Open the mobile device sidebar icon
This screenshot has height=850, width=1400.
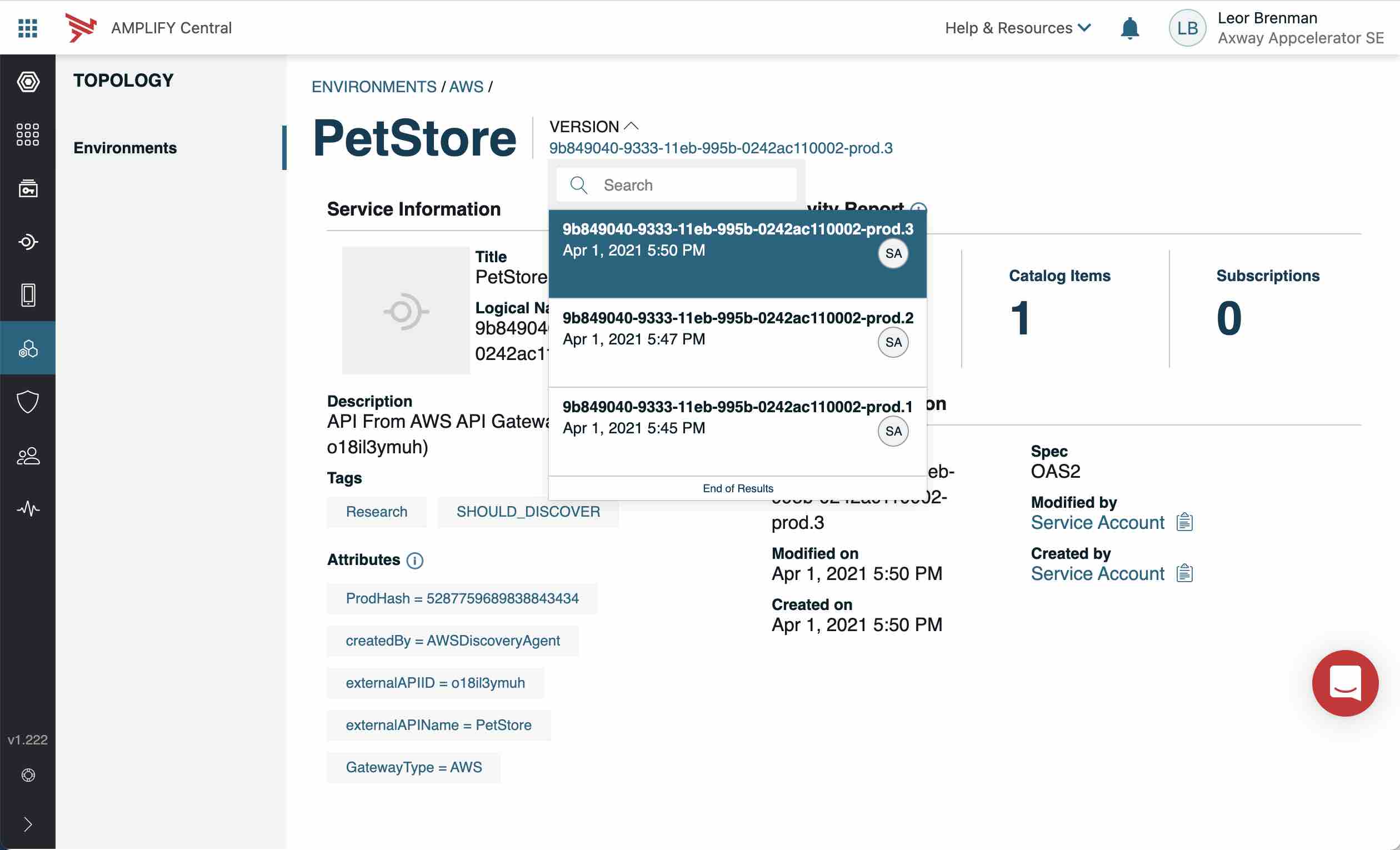[x=28, y=295]
